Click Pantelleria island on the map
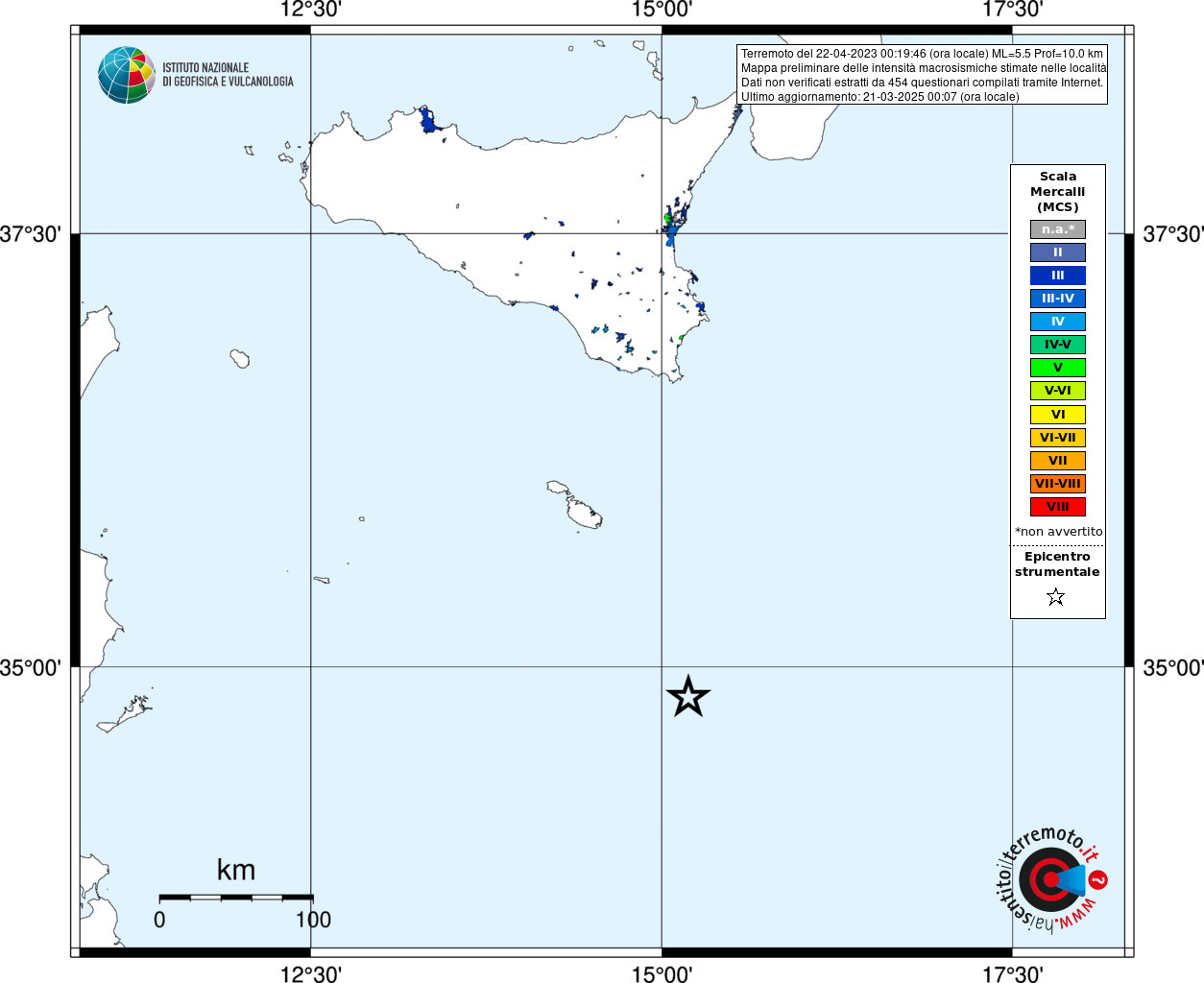The height and width of the screenshot is (983, 1204). point(240,359)
